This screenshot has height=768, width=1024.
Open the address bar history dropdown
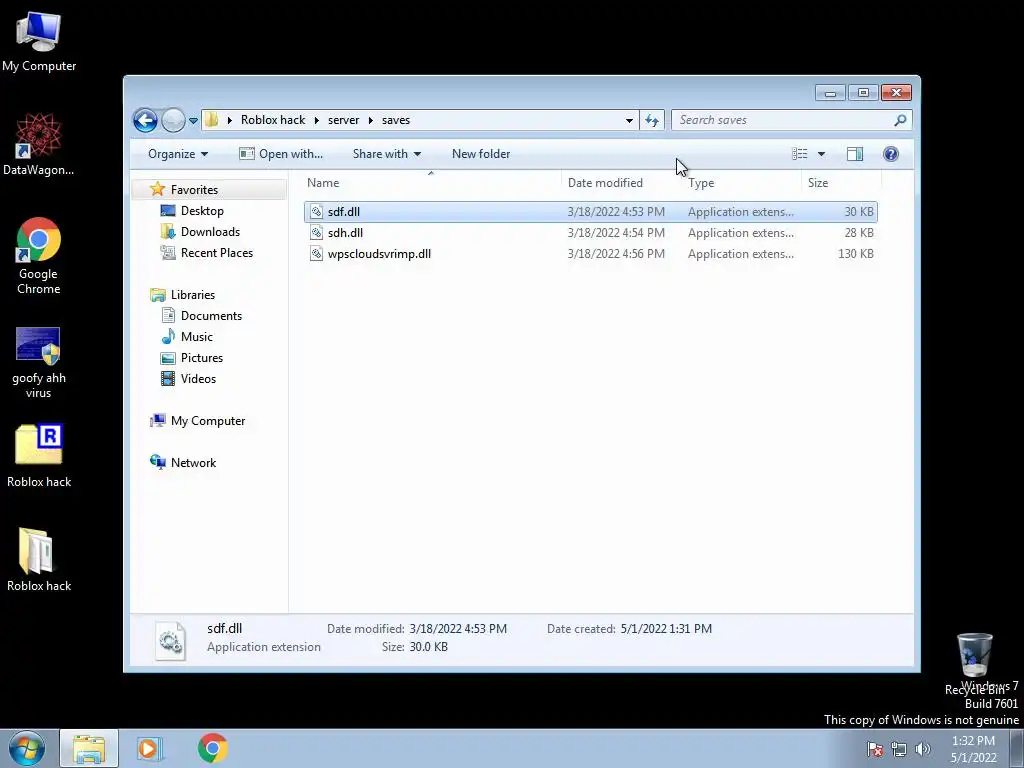(x=629, y=120)
